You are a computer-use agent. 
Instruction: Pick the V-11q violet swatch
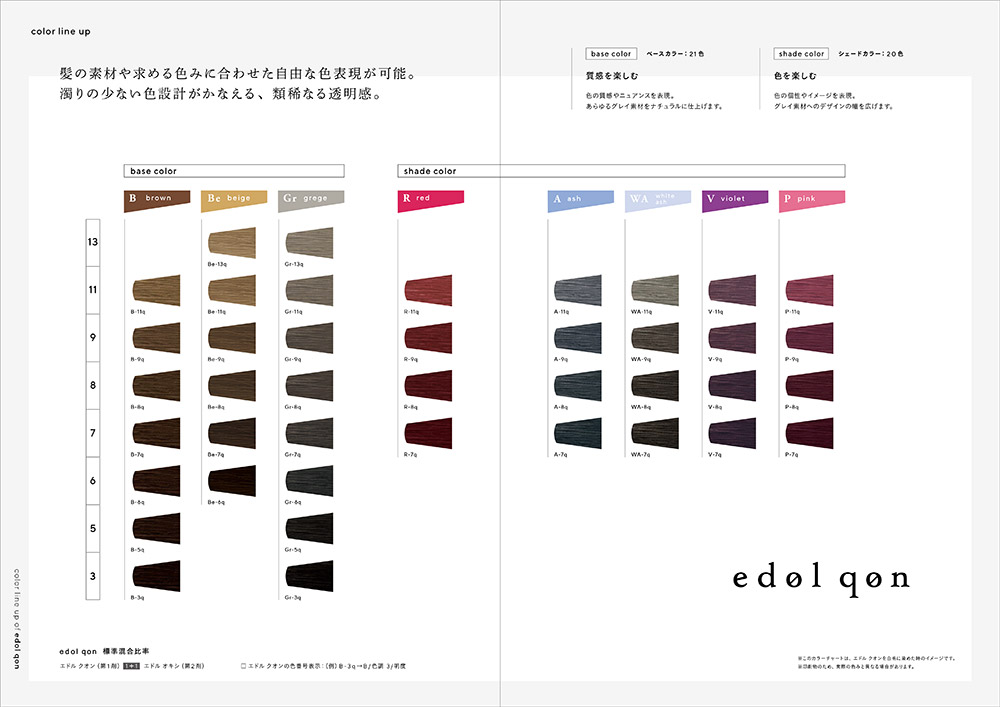[732, 291]
